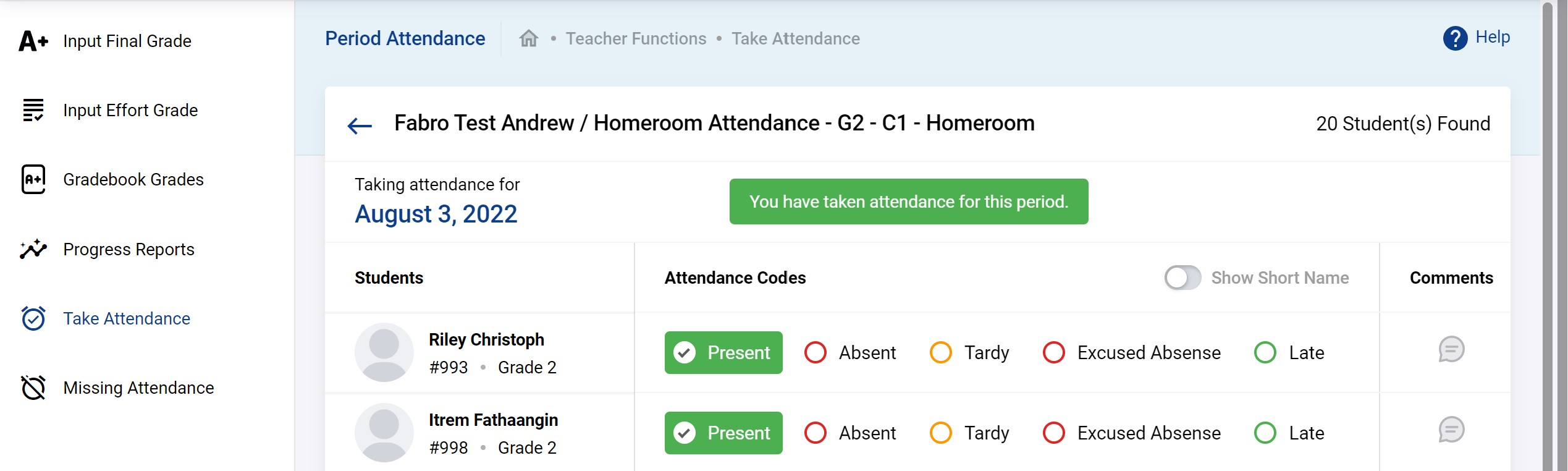Go to Take Attendance sidebar item
Screen dimensions: 1568x471
pos(127,319)
